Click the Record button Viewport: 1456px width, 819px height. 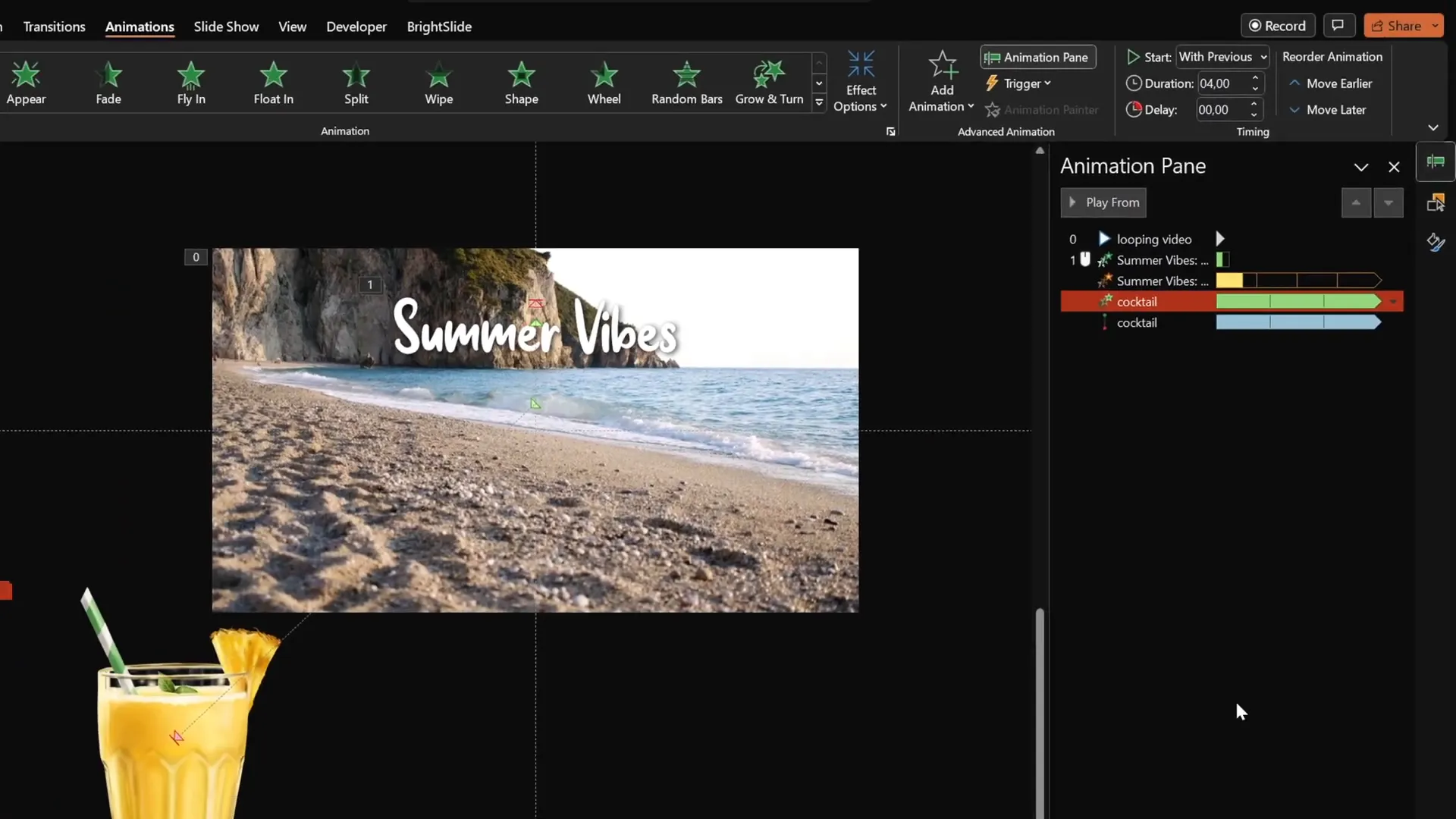(x=1277, y=26)
